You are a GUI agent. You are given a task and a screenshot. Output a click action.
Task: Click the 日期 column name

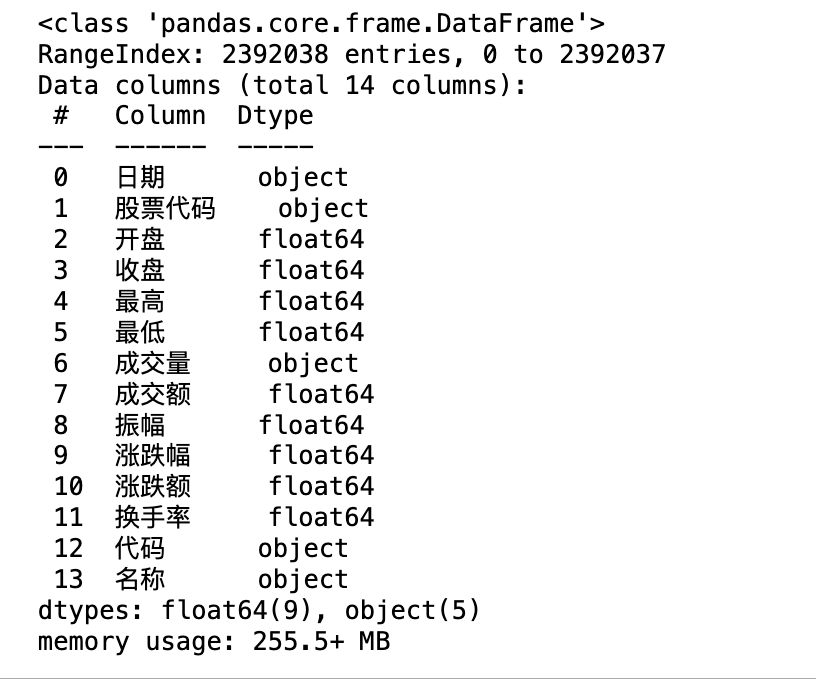[140, 178]
